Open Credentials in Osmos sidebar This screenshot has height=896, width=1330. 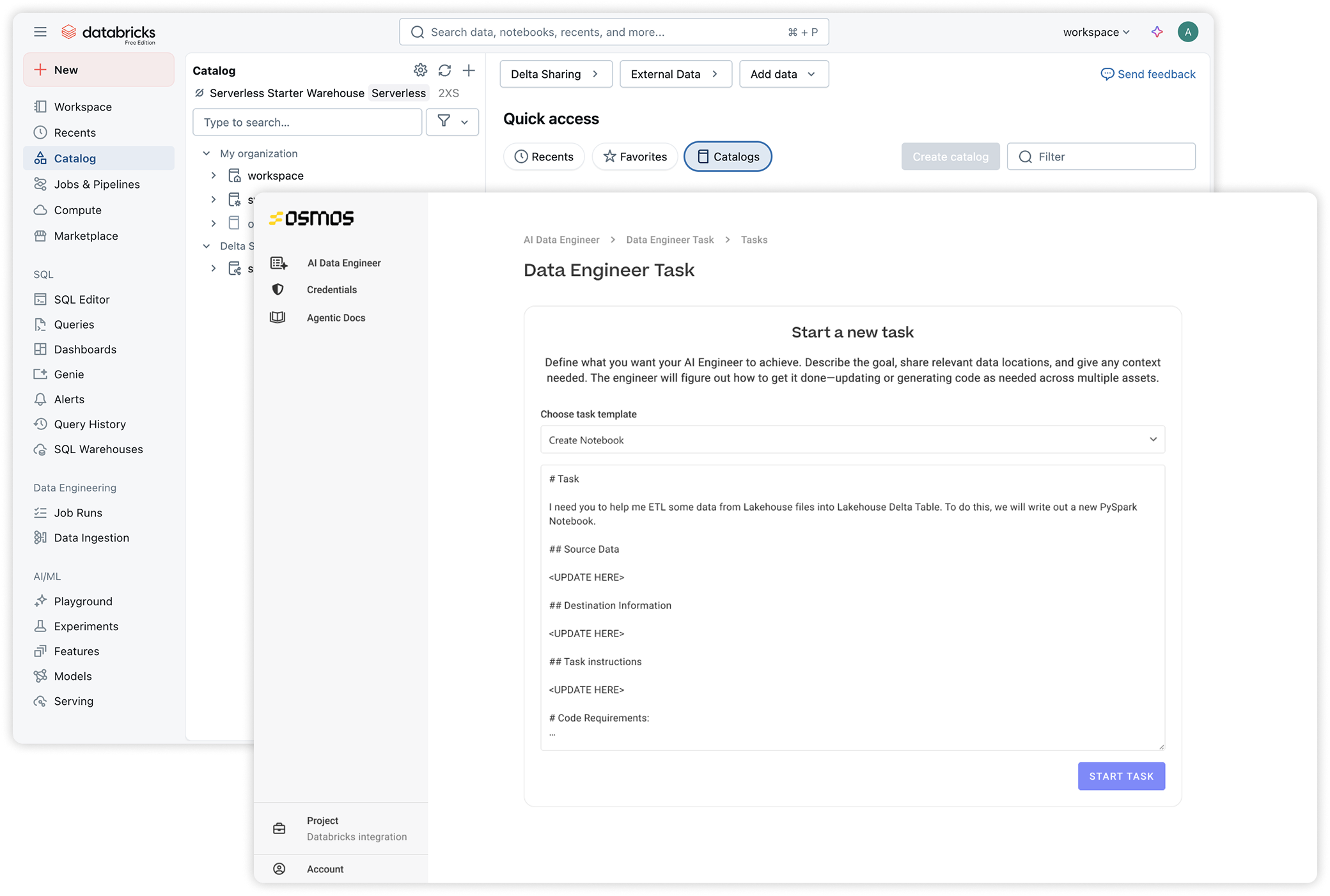[340, 290]
